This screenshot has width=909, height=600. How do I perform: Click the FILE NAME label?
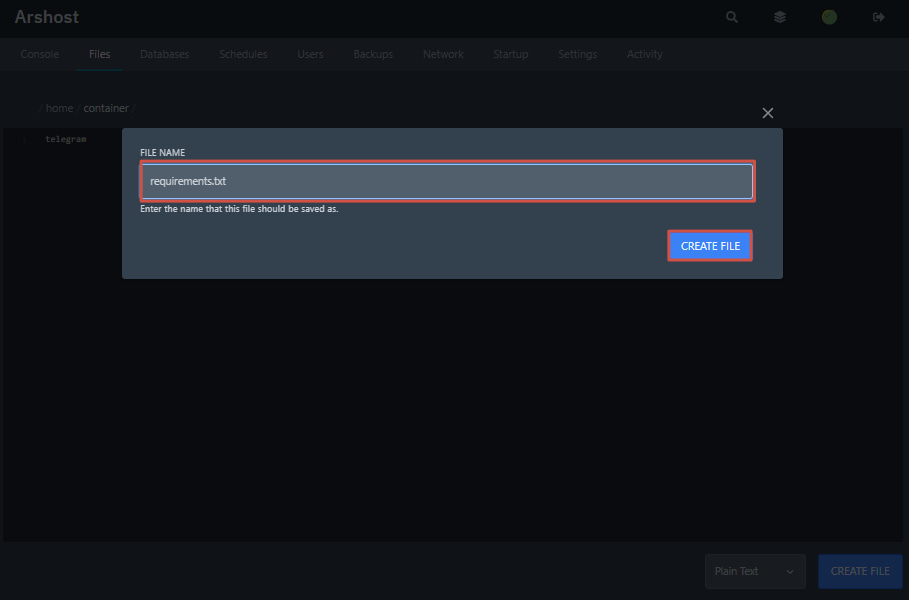pyautogui.click(x=162, y=152)
